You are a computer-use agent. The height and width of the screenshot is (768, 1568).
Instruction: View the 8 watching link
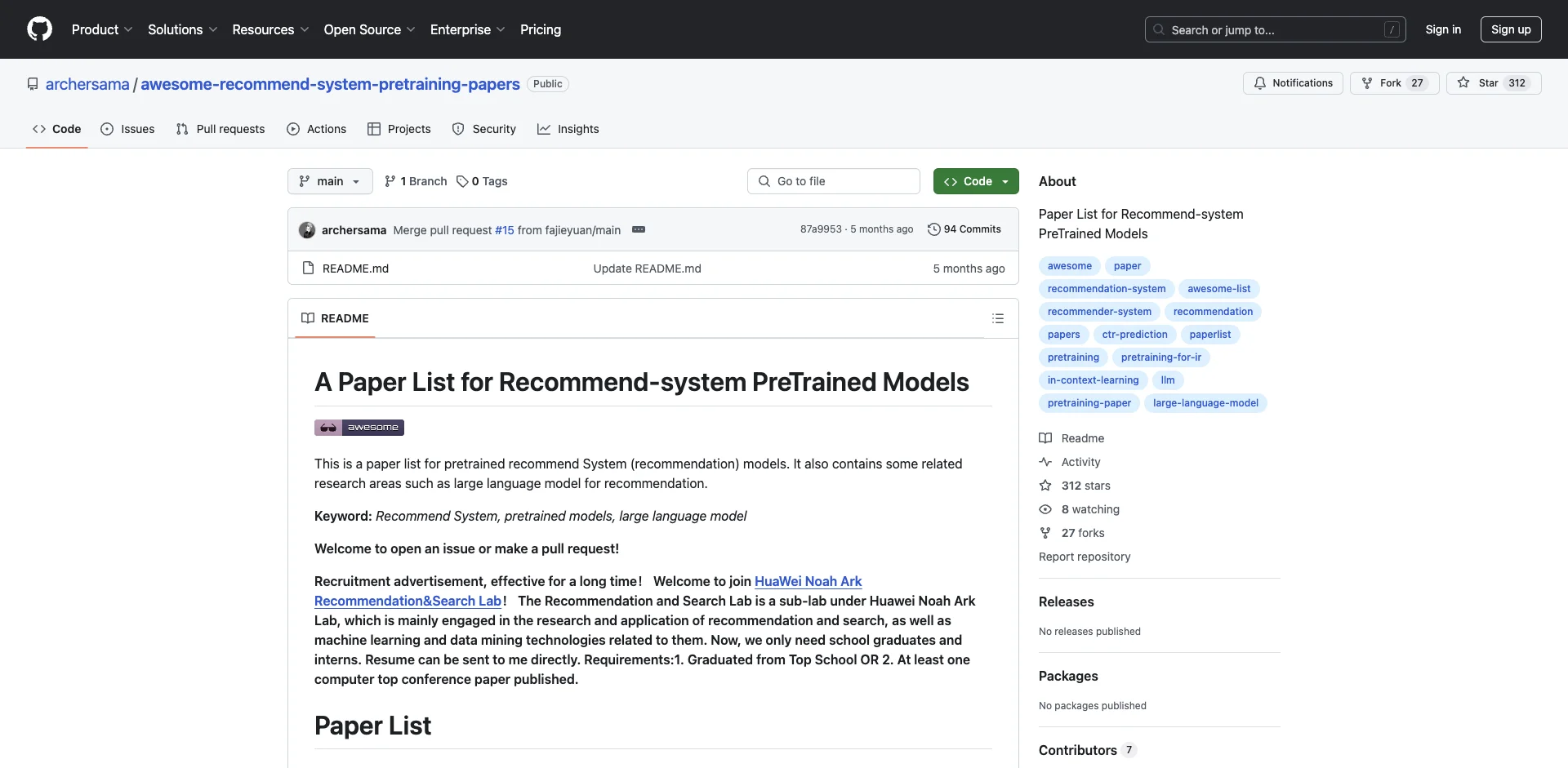point(1080,509)
